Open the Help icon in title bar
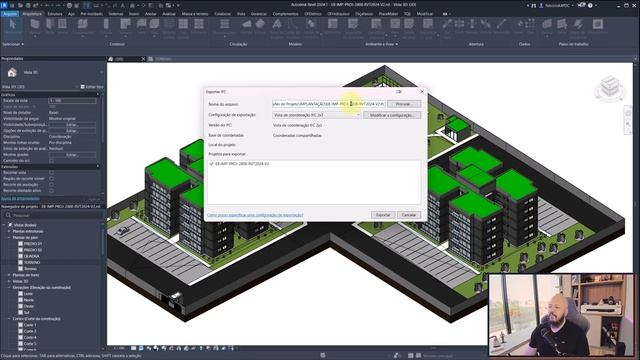Image resolution: width=640 pixels, height=360 pixels. click(590, 5)
